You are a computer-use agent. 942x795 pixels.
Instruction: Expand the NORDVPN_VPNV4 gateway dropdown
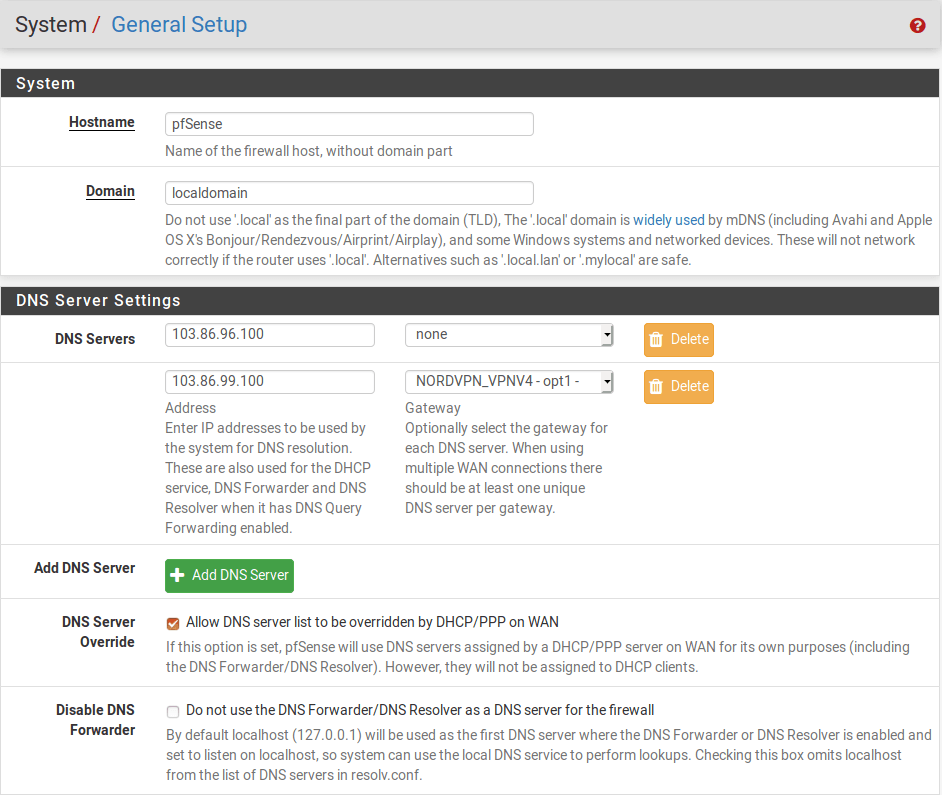point(509,382)
